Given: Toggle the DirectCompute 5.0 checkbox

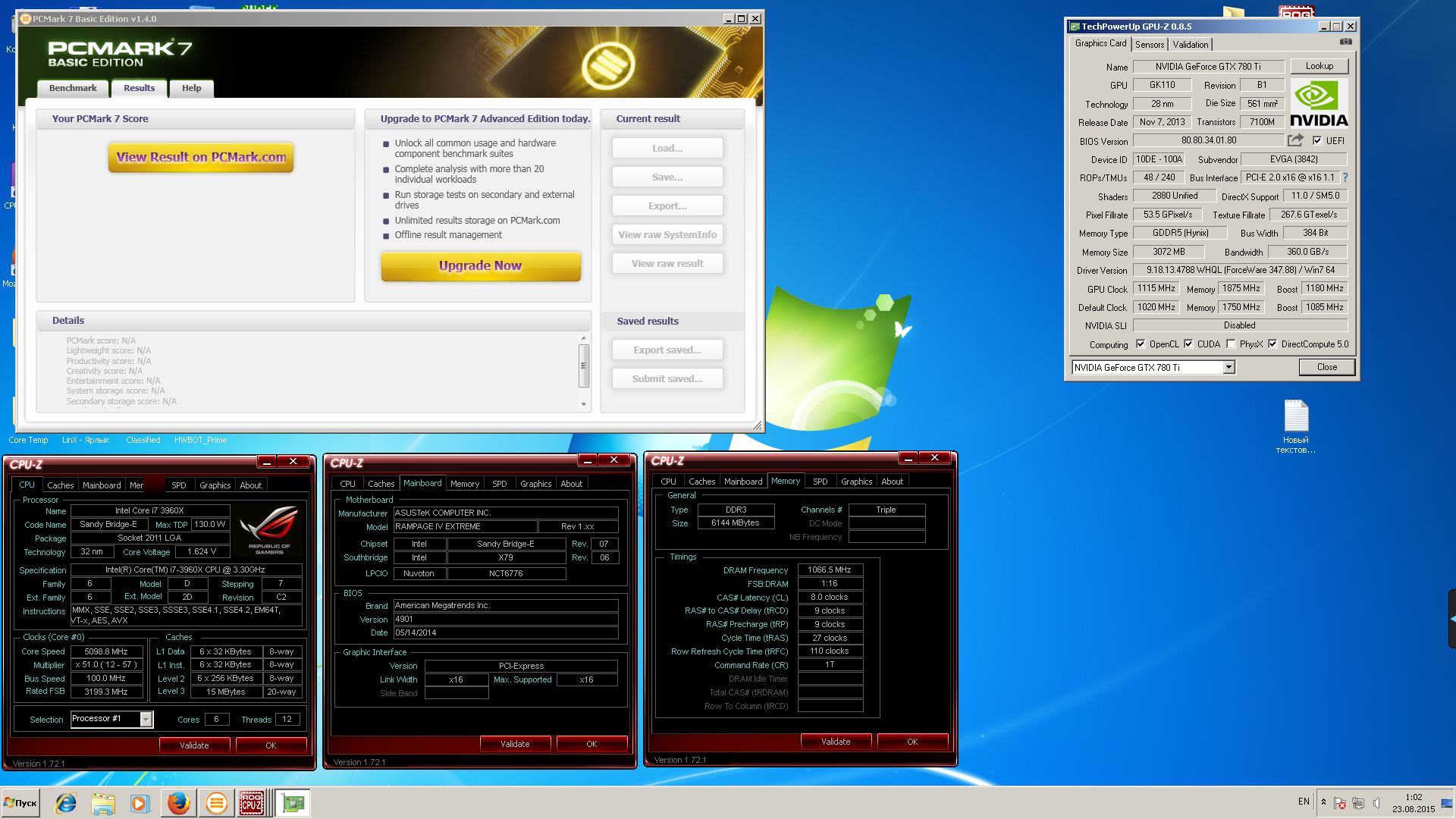Looking at the screenshot, I should click(1272, 344).
